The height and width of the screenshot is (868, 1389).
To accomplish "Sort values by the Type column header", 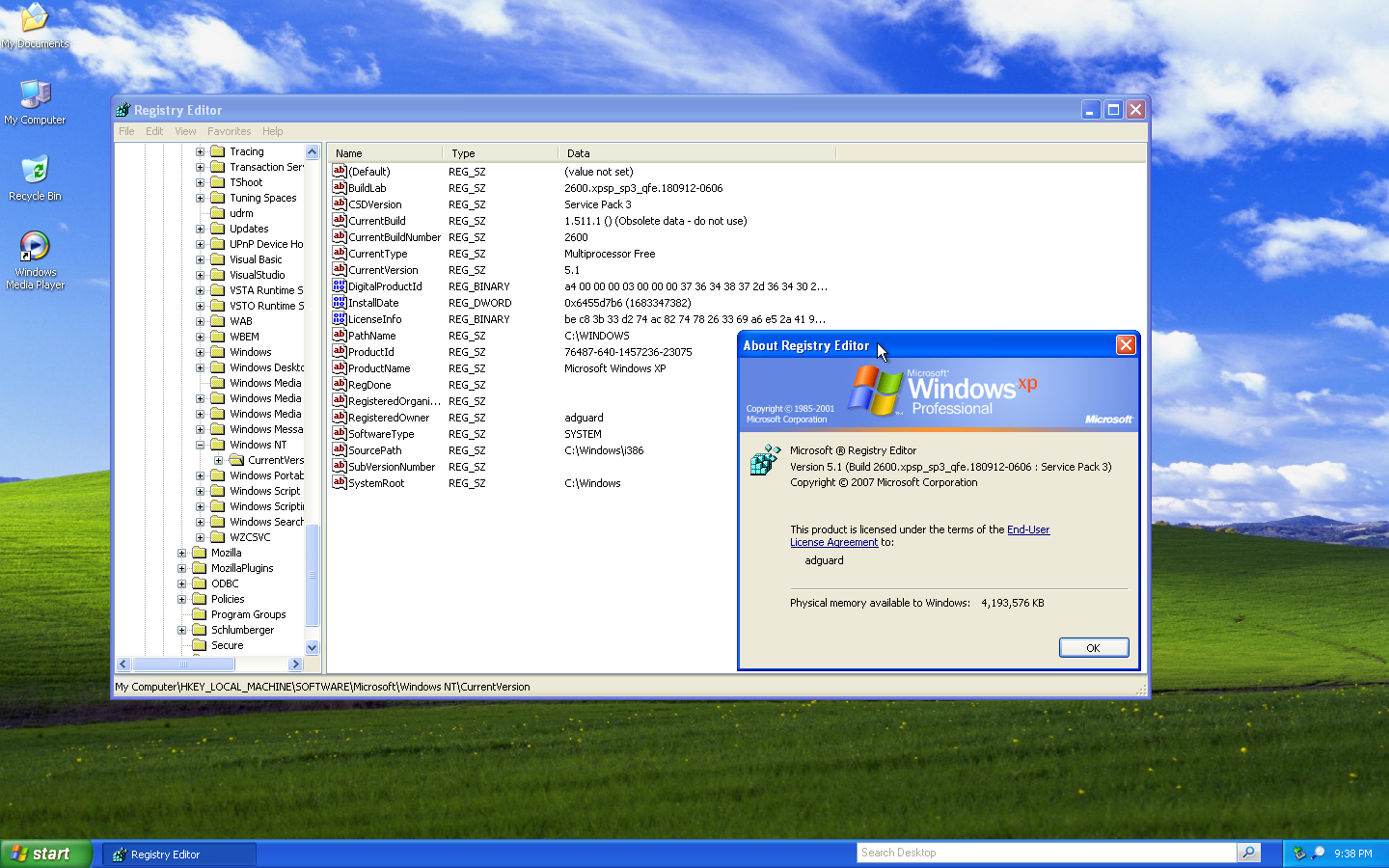I will pyautogui.click(x=501, y=153).
